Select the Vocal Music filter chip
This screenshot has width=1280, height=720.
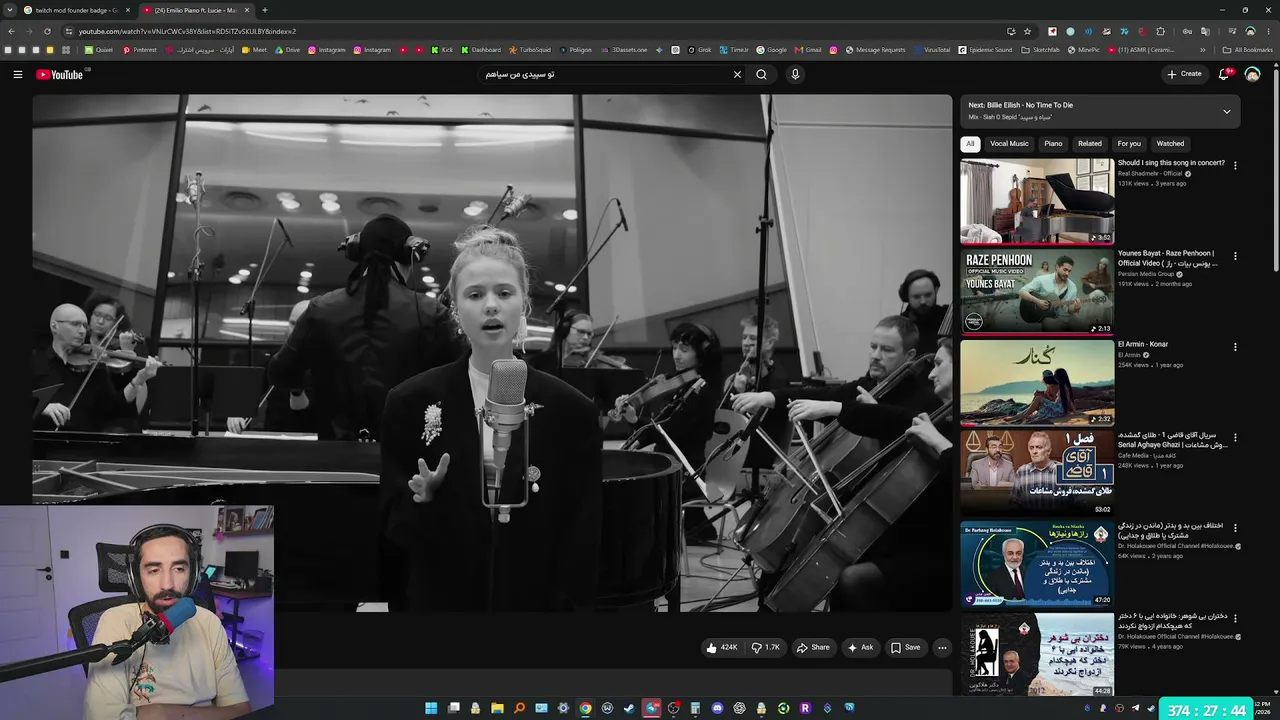[x=1009, y=144]
